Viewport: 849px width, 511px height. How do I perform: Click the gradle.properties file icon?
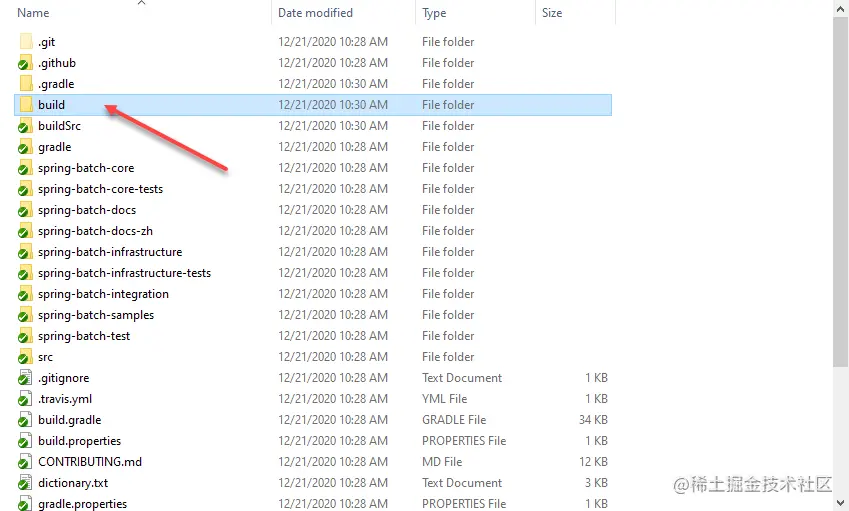(x=25, y=503)
